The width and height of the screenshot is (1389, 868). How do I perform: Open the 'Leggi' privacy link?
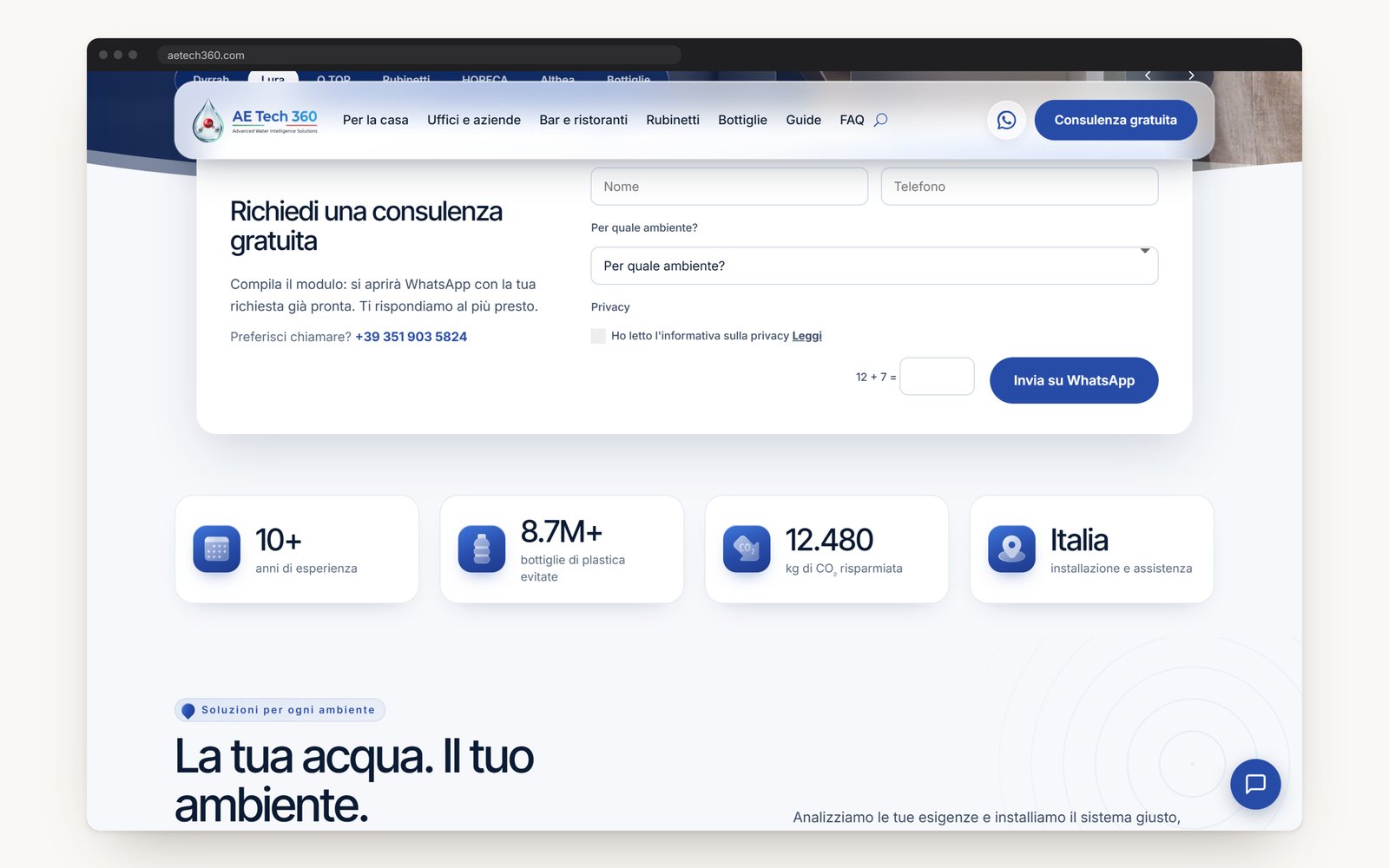pyautogui.click(x=806, y=336)
